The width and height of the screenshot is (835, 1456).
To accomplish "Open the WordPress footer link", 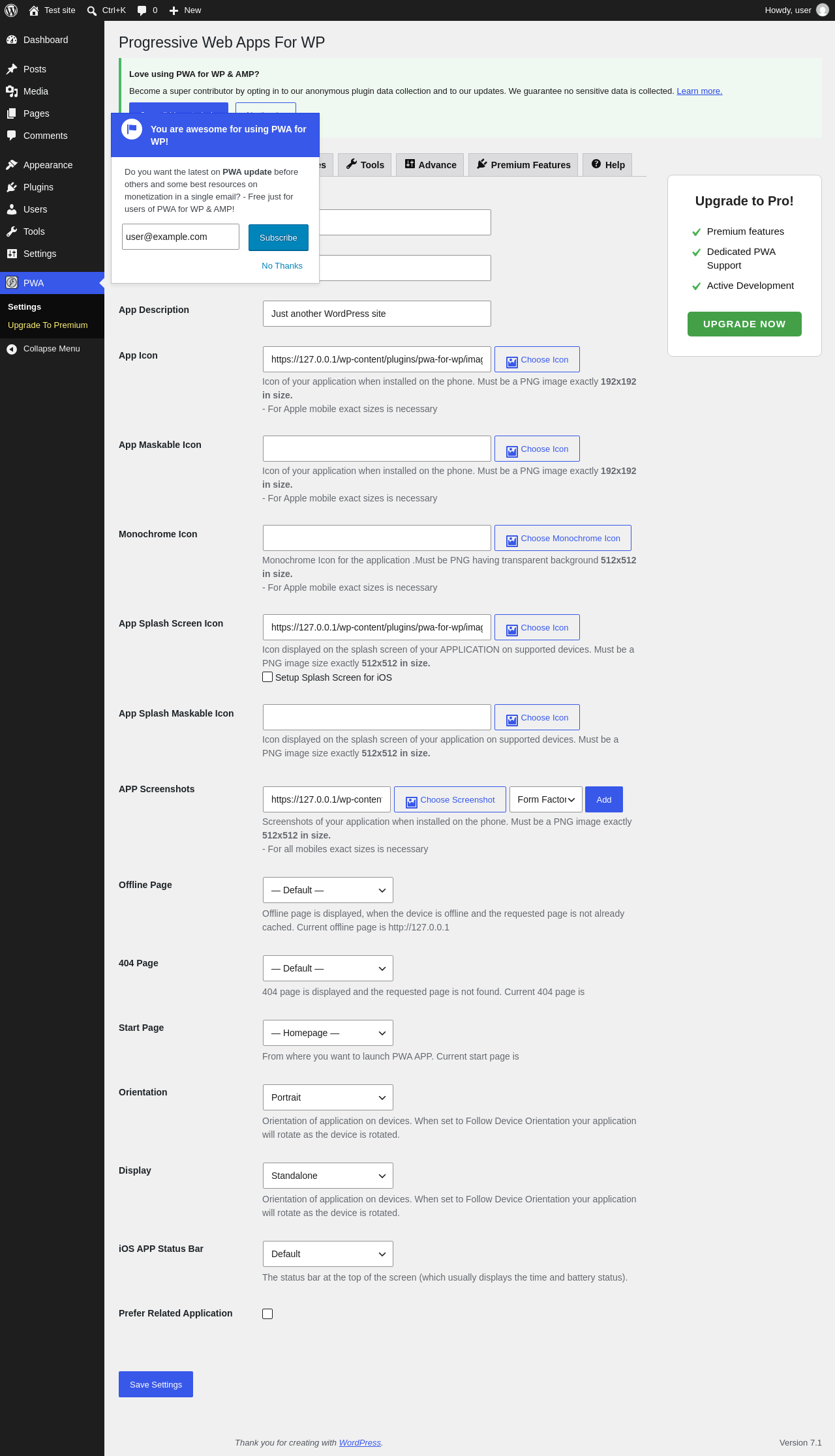I will pos(360,1442).
